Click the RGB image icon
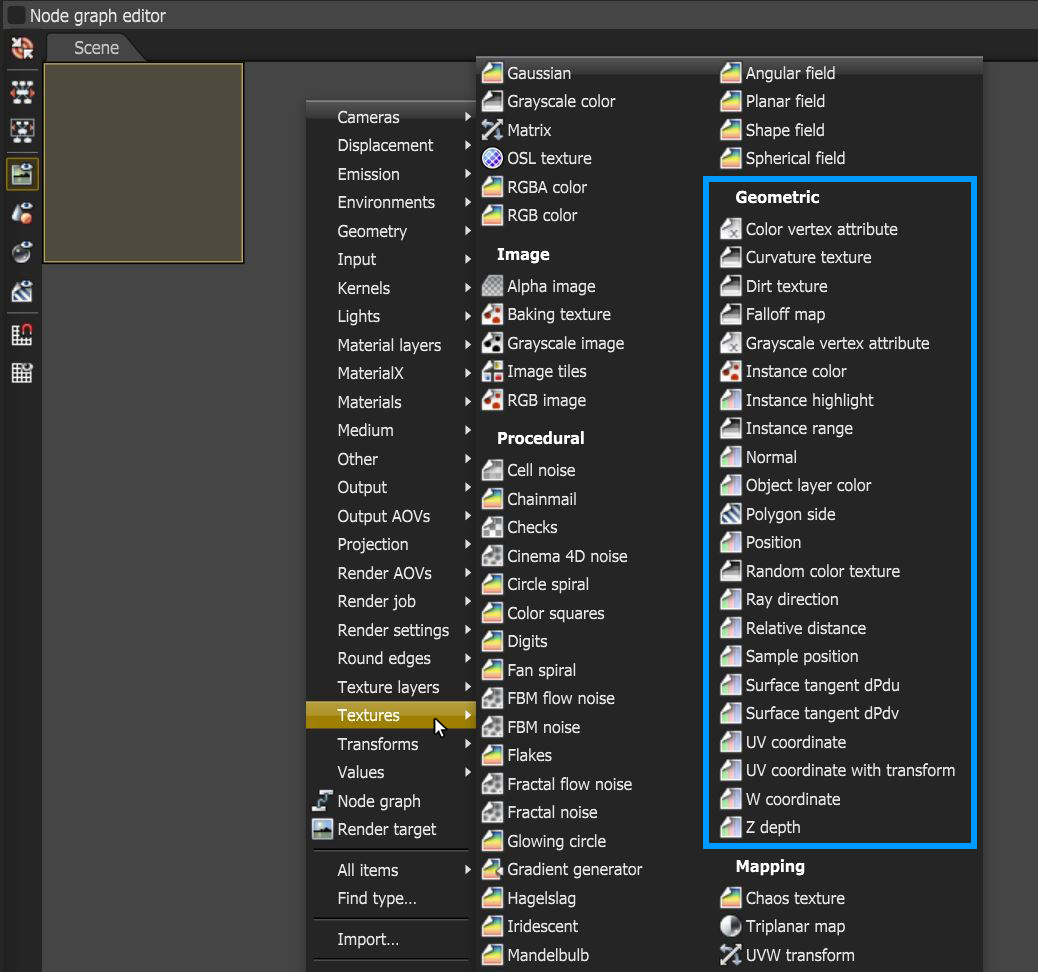 tap(492, 400)
